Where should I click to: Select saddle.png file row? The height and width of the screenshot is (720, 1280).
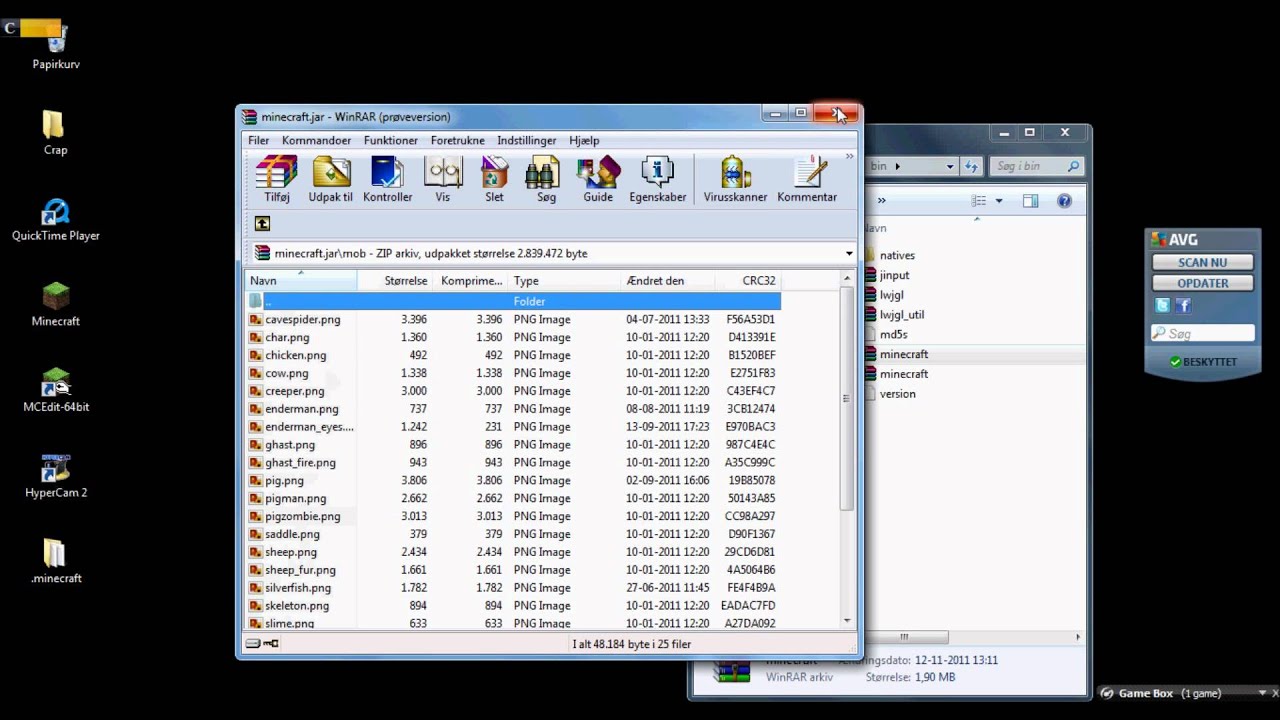(x=513, y=534)
